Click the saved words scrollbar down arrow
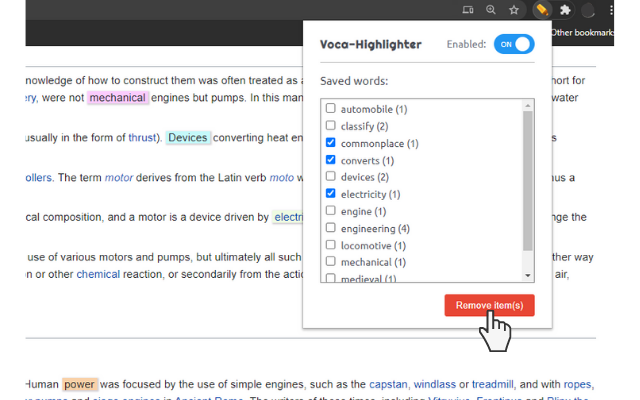The height and width of the screenshot is (400, 640). pyautogui.click(x=528, y=276)
